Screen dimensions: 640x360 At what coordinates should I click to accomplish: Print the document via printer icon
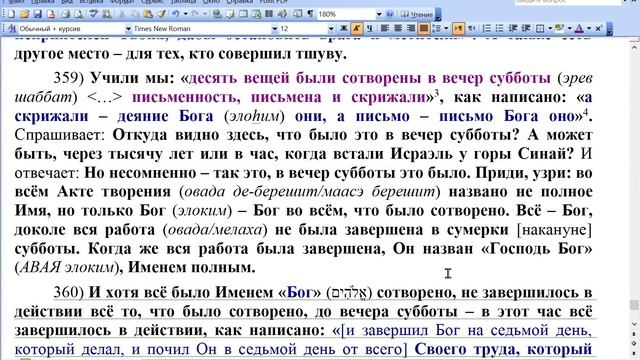pos(65,14)
